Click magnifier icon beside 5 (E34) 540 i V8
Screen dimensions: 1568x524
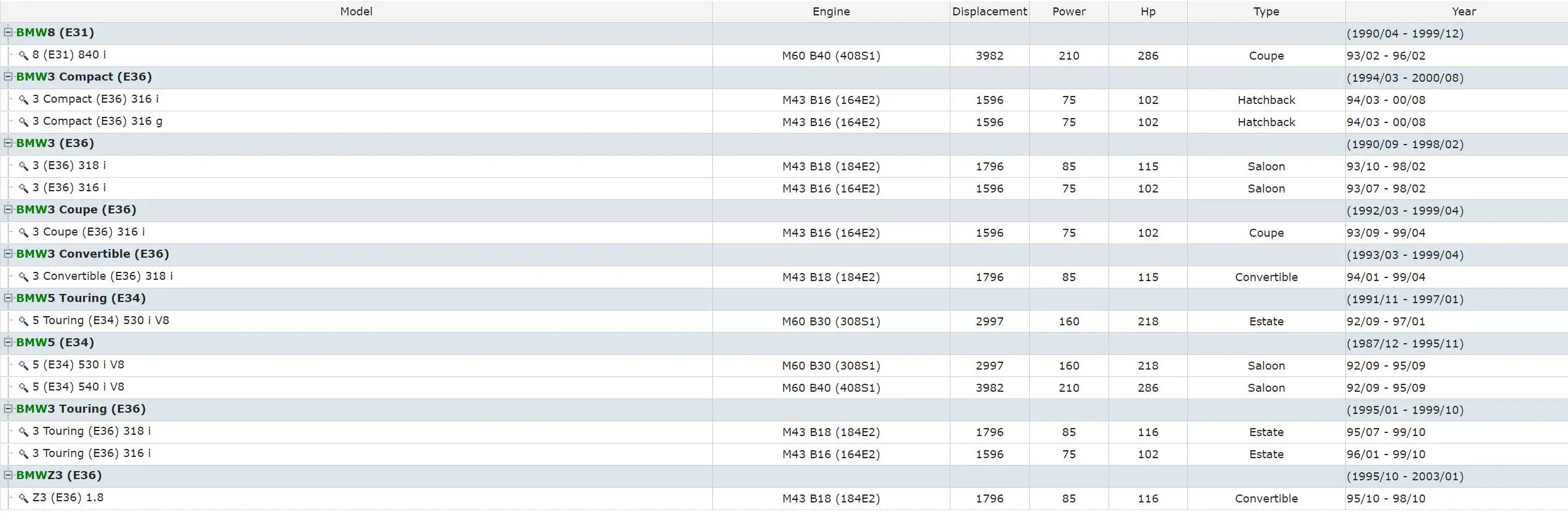(x=23, y=387)
